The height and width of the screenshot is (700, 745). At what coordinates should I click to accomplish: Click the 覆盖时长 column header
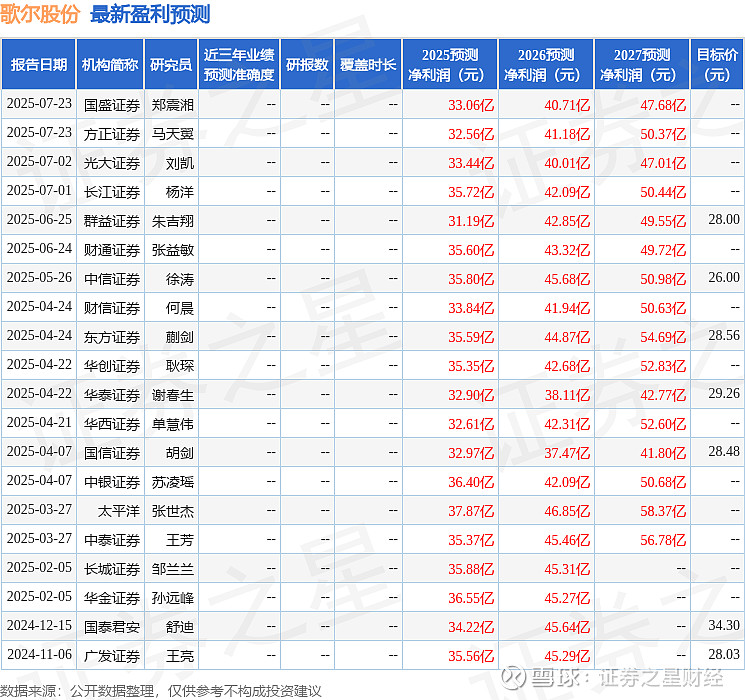tap(368, 64)
